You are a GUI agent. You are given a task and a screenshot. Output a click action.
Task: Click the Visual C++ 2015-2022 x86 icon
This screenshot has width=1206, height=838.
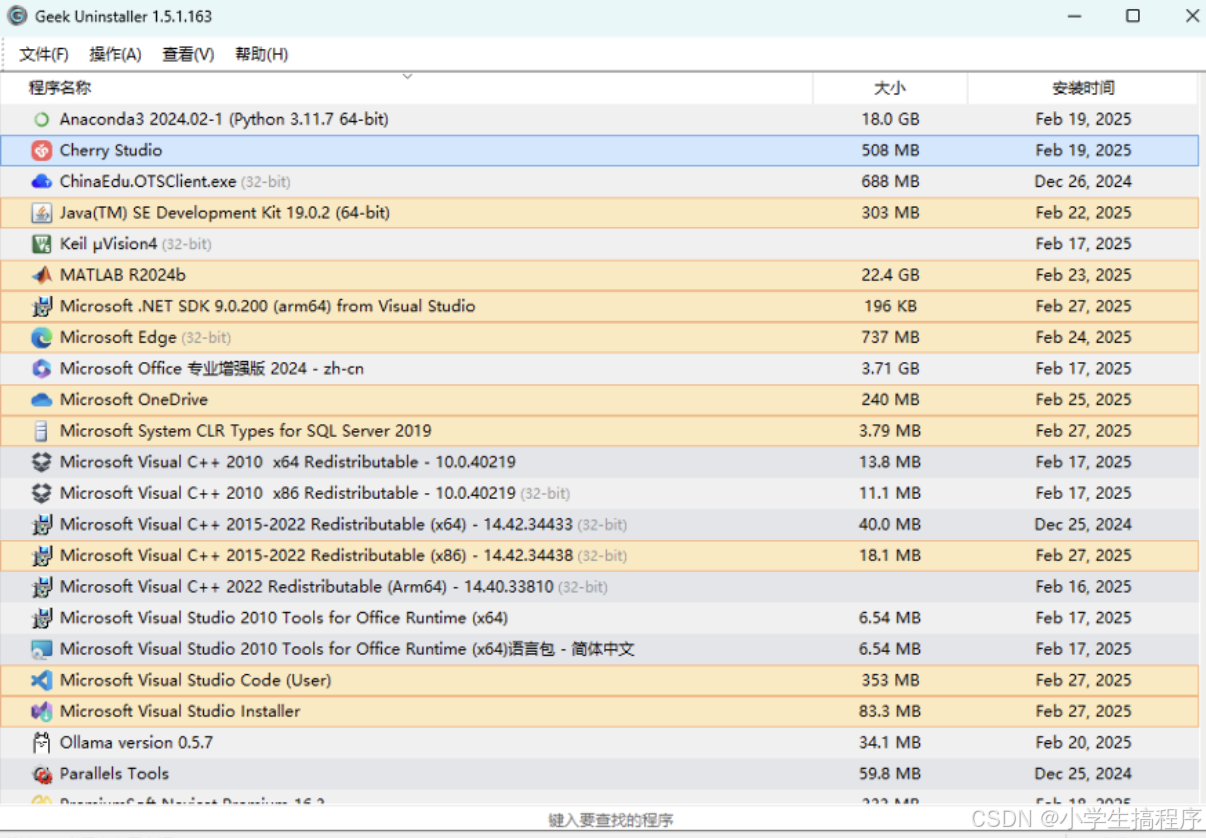[x=41, y=555]
